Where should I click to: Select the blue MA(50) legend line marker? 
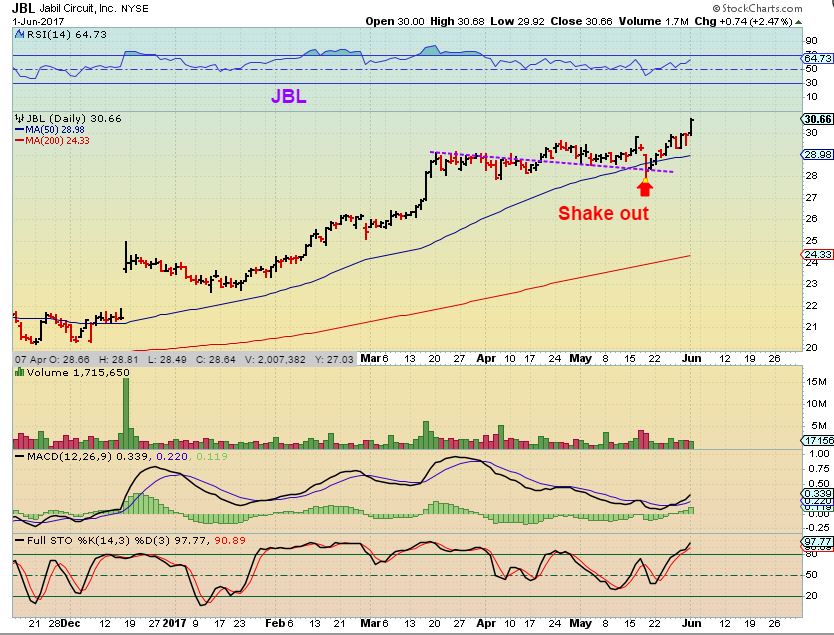pos(19,130)
